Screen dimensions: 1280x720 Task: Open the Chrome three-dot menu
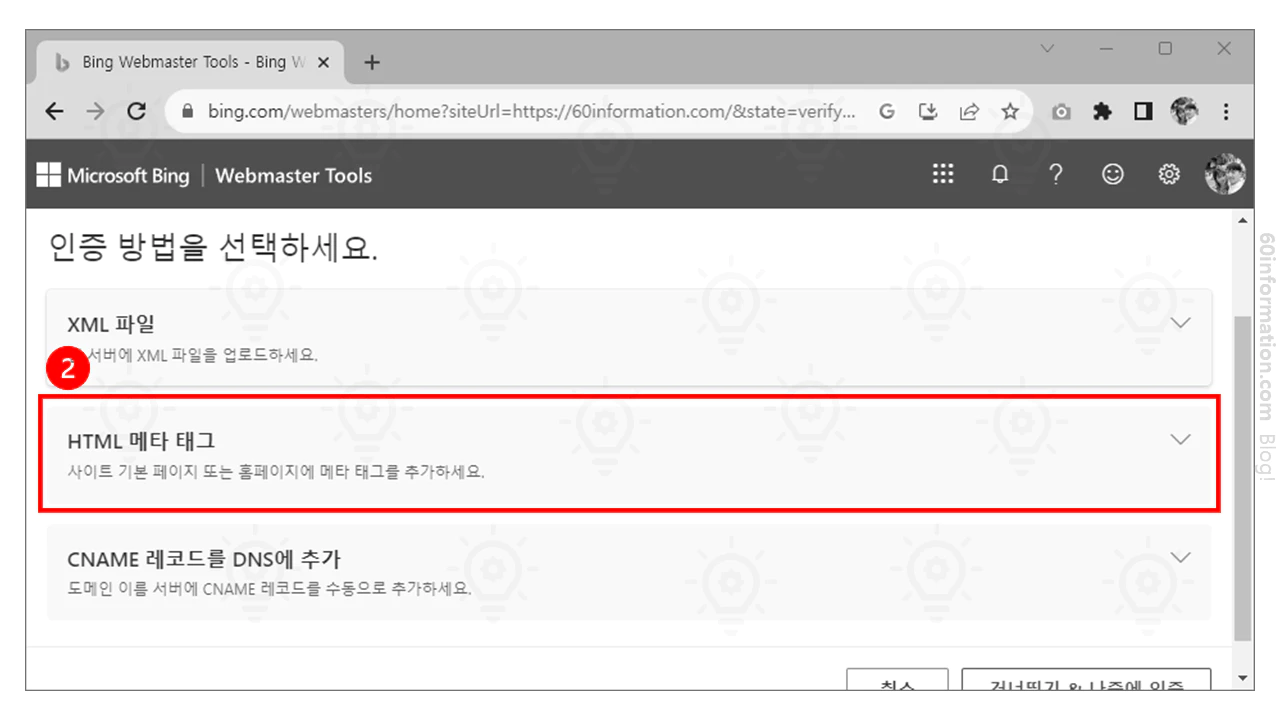coord(1225,111)
